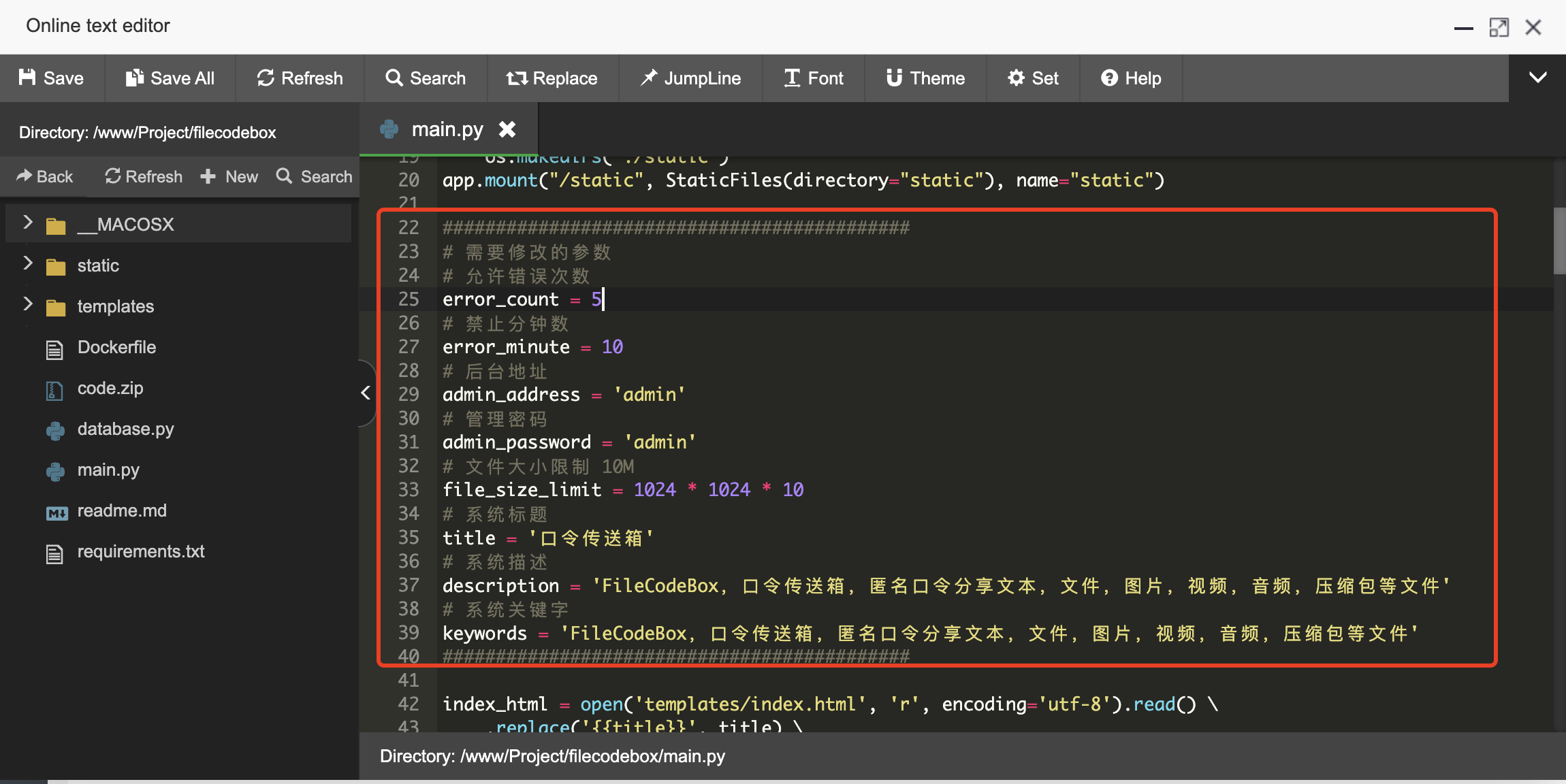Expand the __MACOSX folder arrow

click(27, 223)
